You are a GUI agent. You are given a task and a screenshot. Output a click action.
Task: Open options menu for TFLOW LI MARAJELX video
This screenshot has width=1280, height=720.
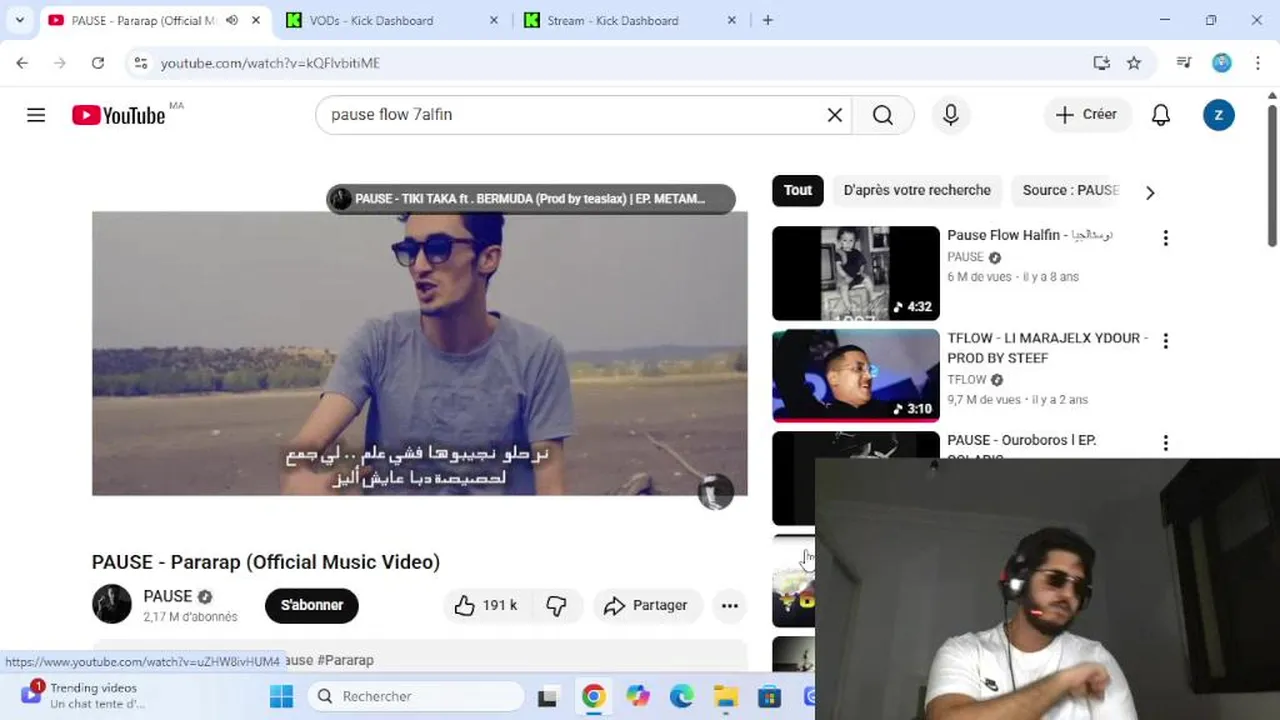[1165, 341]
